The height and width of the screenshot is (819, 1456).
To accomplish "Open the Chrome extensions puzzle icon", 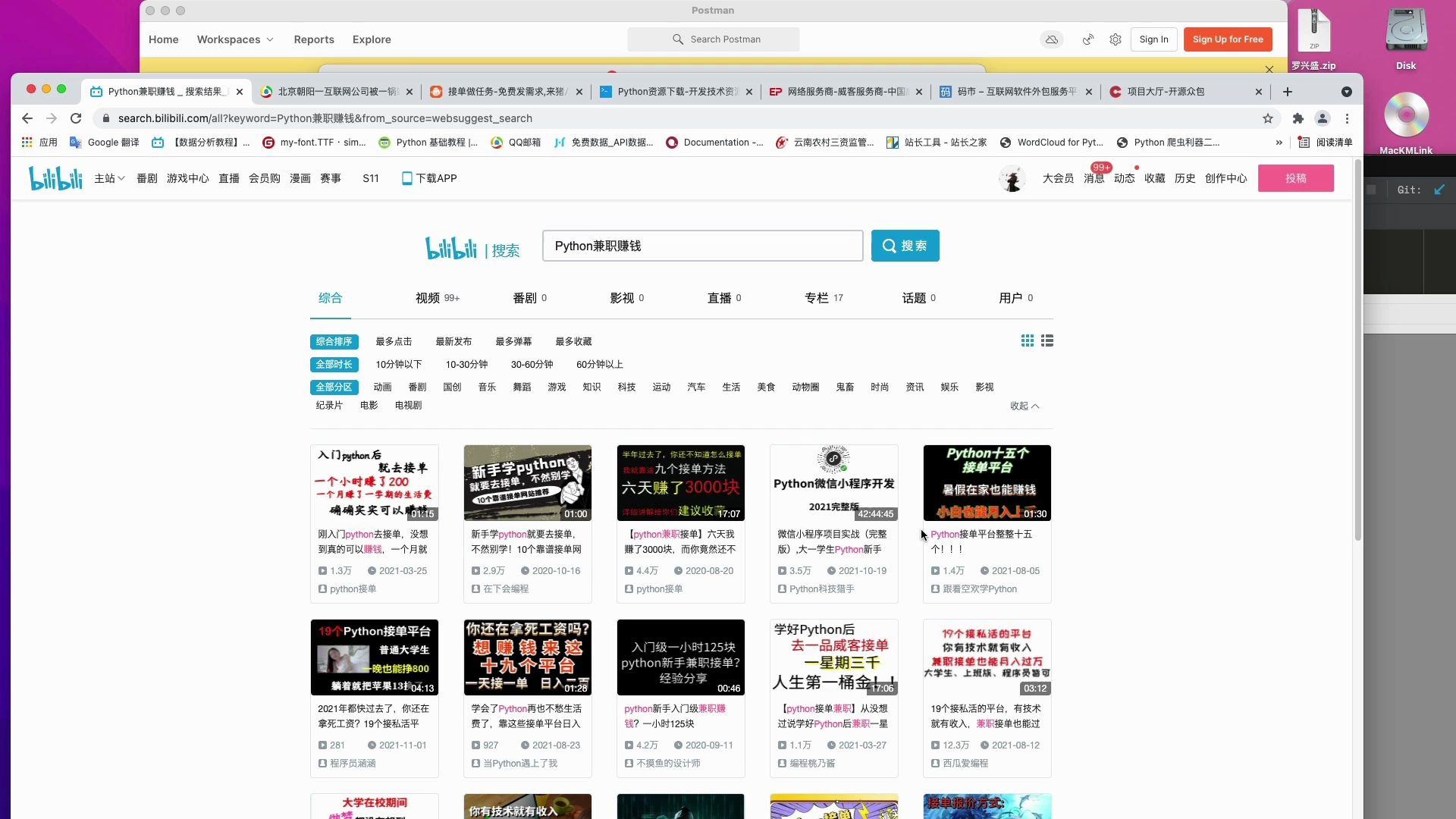I will click(1298, 118).
